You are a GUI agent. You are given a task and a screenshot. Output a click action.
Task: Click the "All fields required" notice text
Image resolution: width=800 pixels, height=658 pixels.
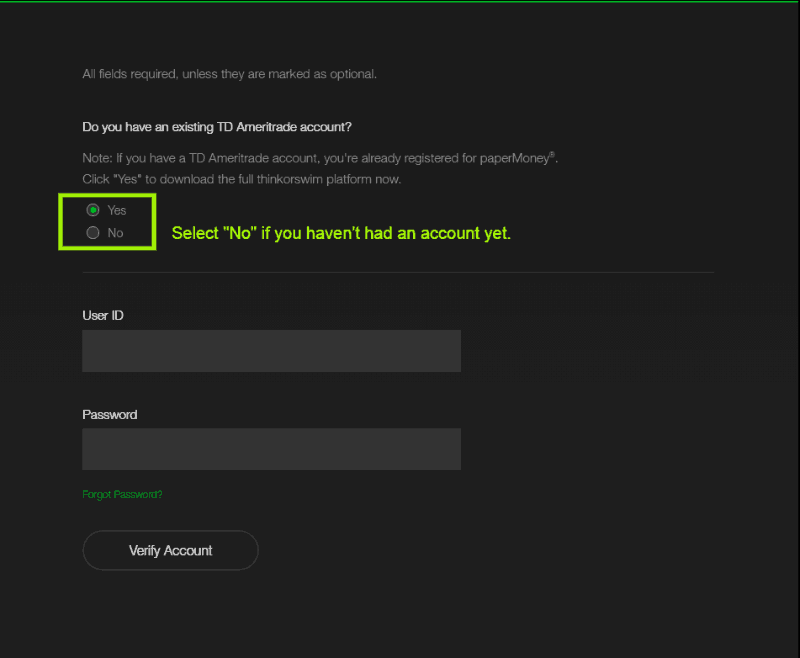[229, 74]
